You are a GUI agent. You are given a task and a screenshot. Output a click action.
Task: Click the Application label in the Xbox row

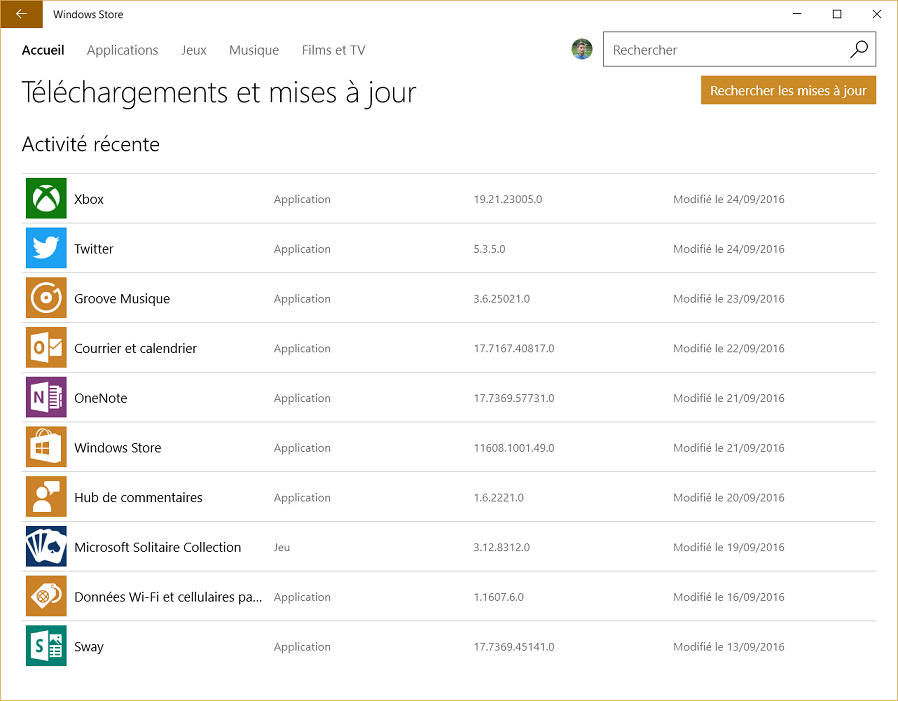point(302,199)
